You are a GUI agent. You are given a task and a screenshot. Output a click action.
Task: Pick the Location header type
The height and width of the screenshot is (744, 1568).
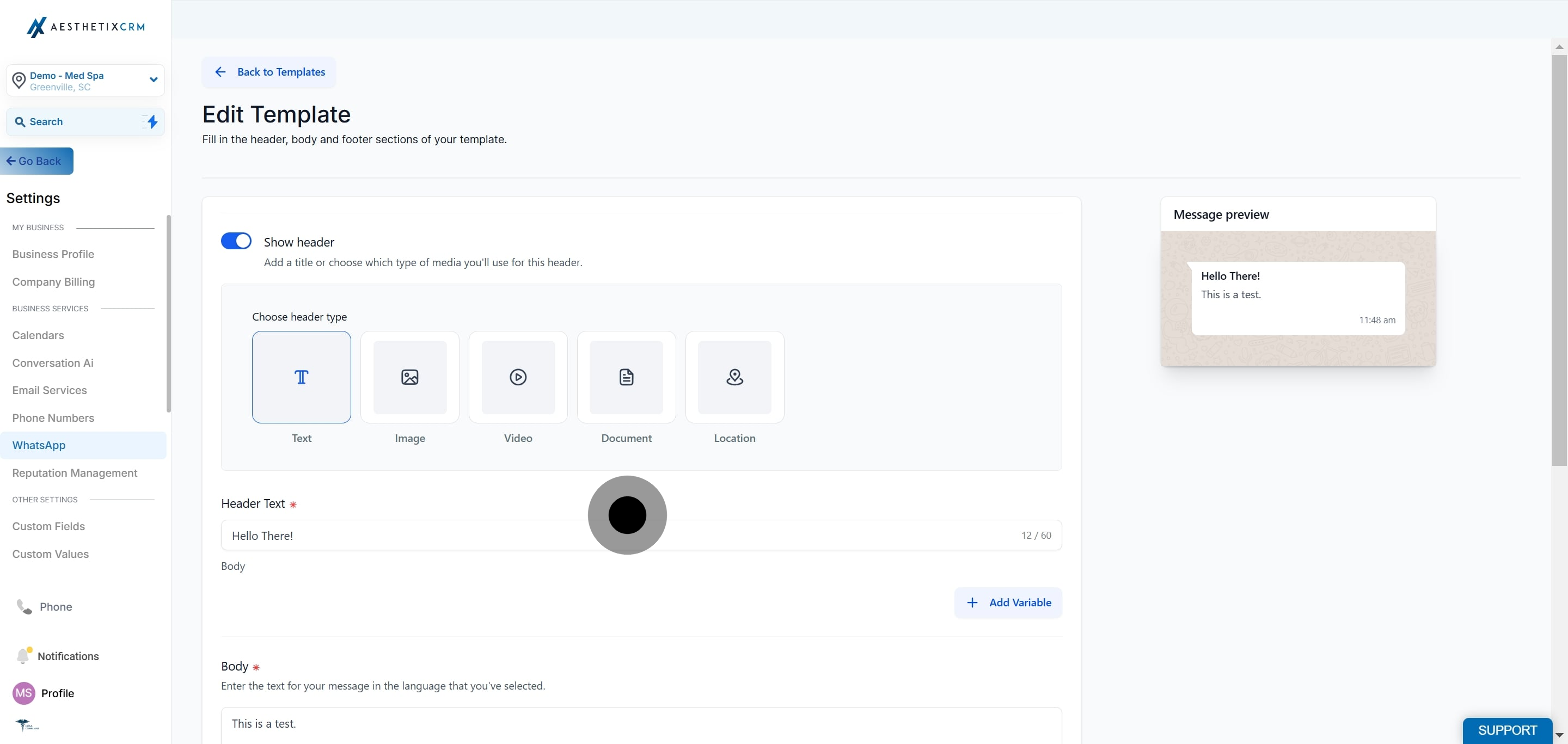[x=734, y=377]
